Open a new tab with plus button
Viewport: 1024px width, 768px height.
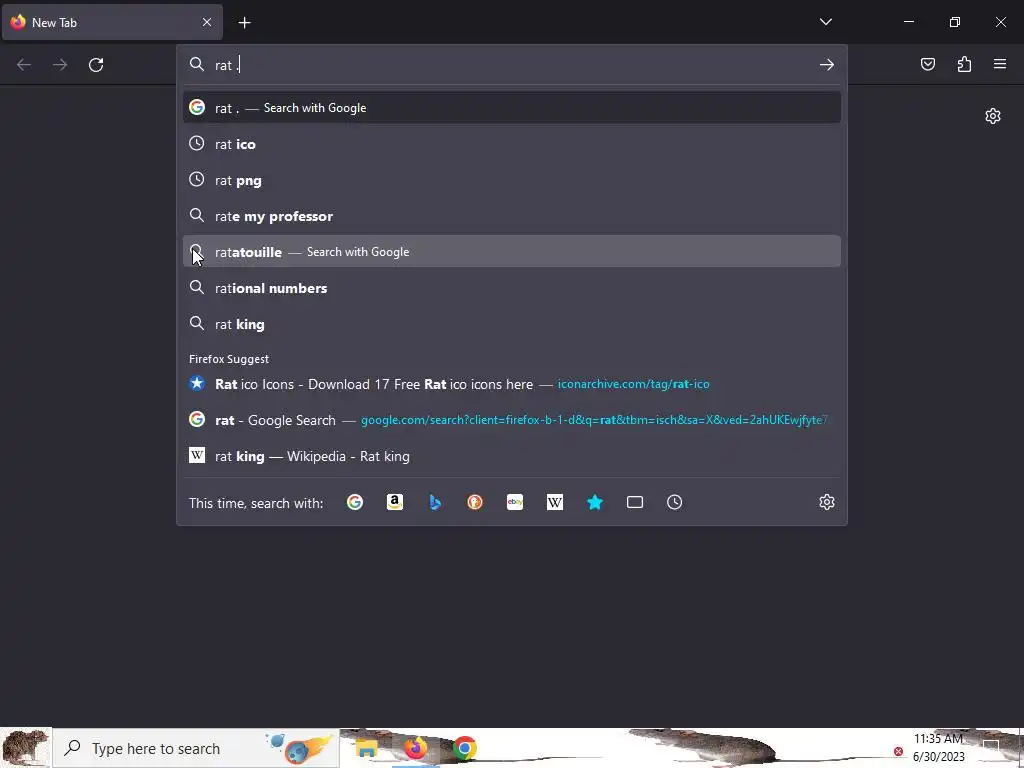tap(244, 23)
